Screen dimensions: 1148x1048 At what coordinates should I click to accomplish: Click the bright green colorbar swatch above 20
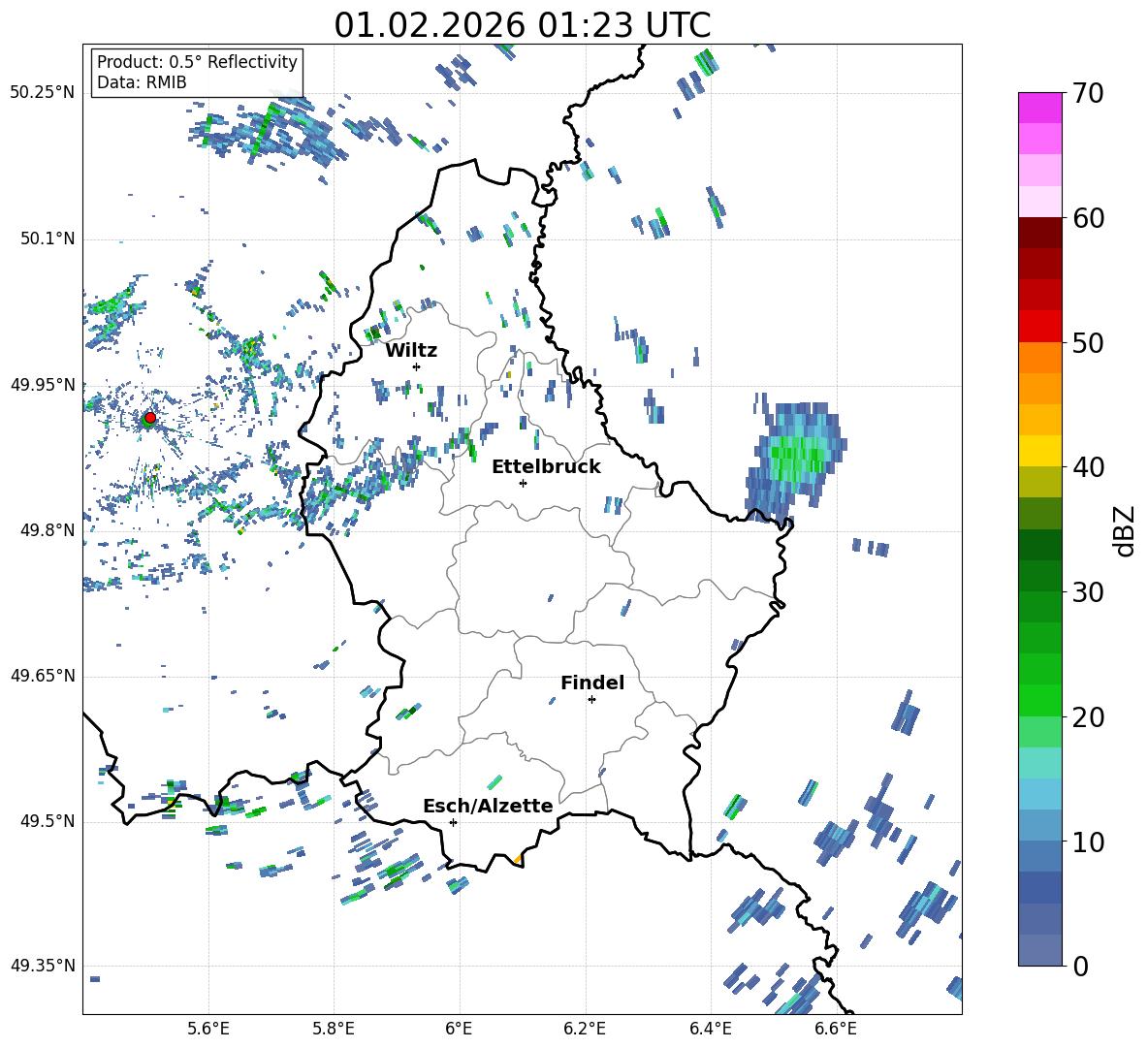pyautogui.click(x=1040, y=700)
